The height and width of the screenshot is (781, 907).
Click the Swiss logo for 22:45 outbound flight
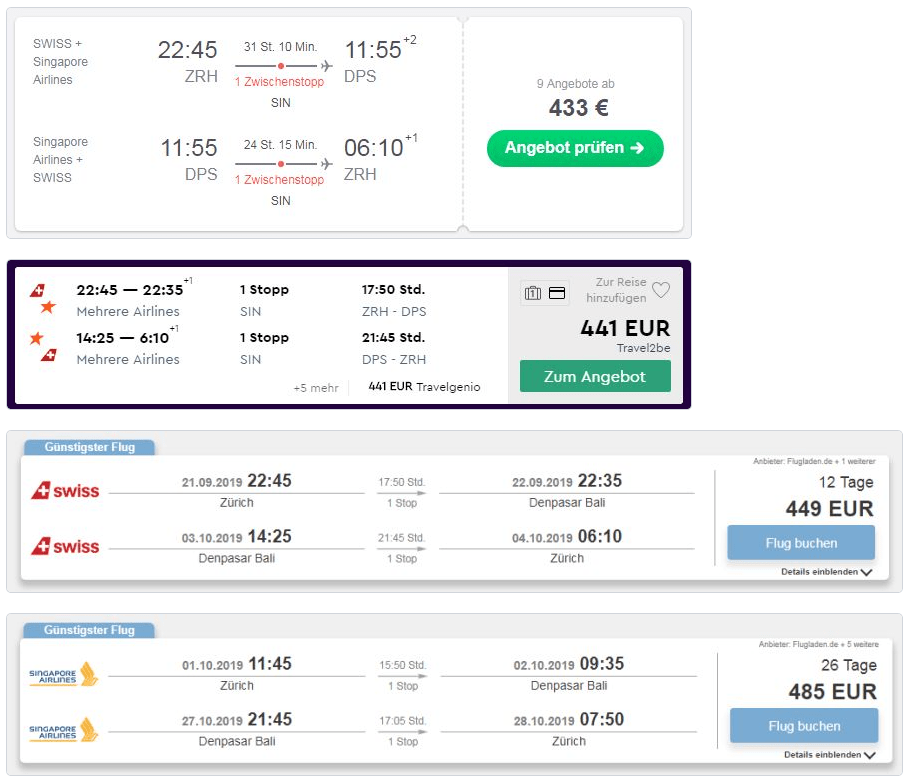pyautogui.click(x=65, y=491)
